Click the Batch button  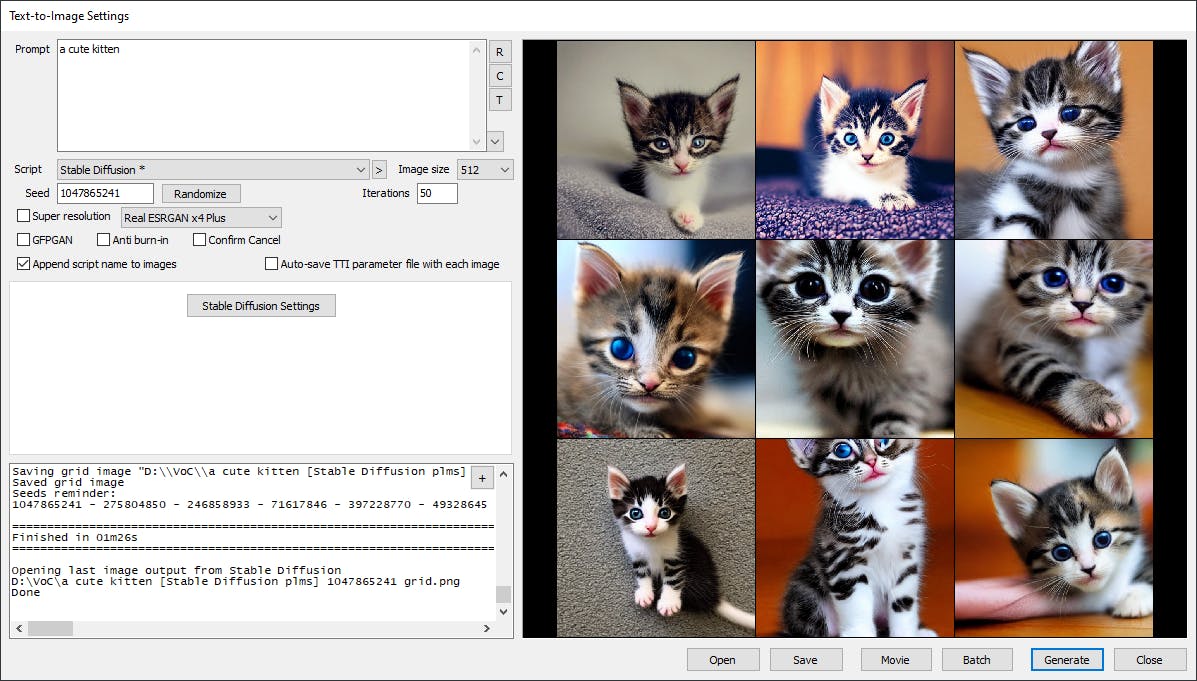tap(976, 660)
